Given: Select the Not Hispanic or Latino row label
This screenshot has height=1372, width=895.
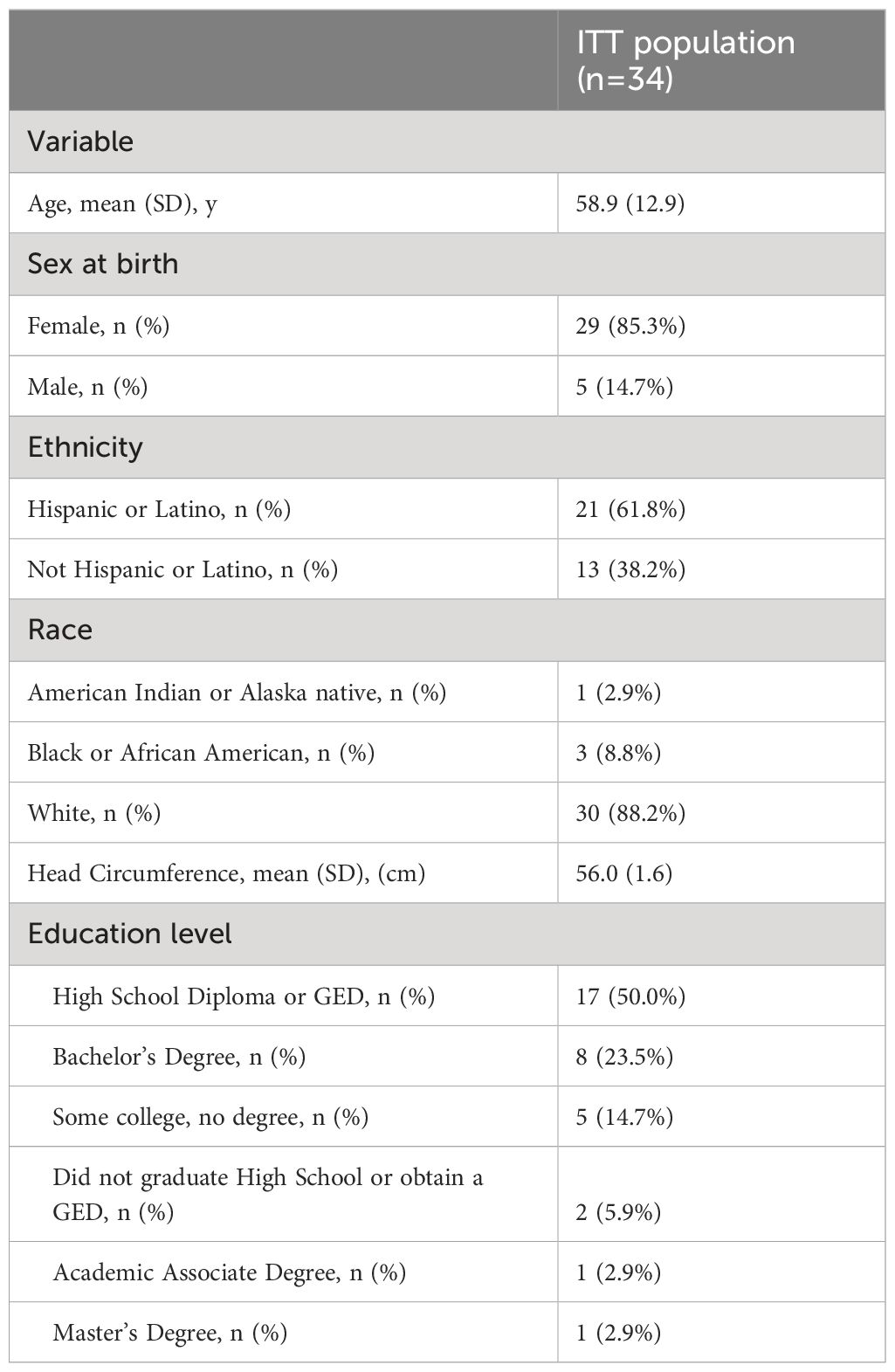Looking at the screenshot, I should click(x=182, y=569).
